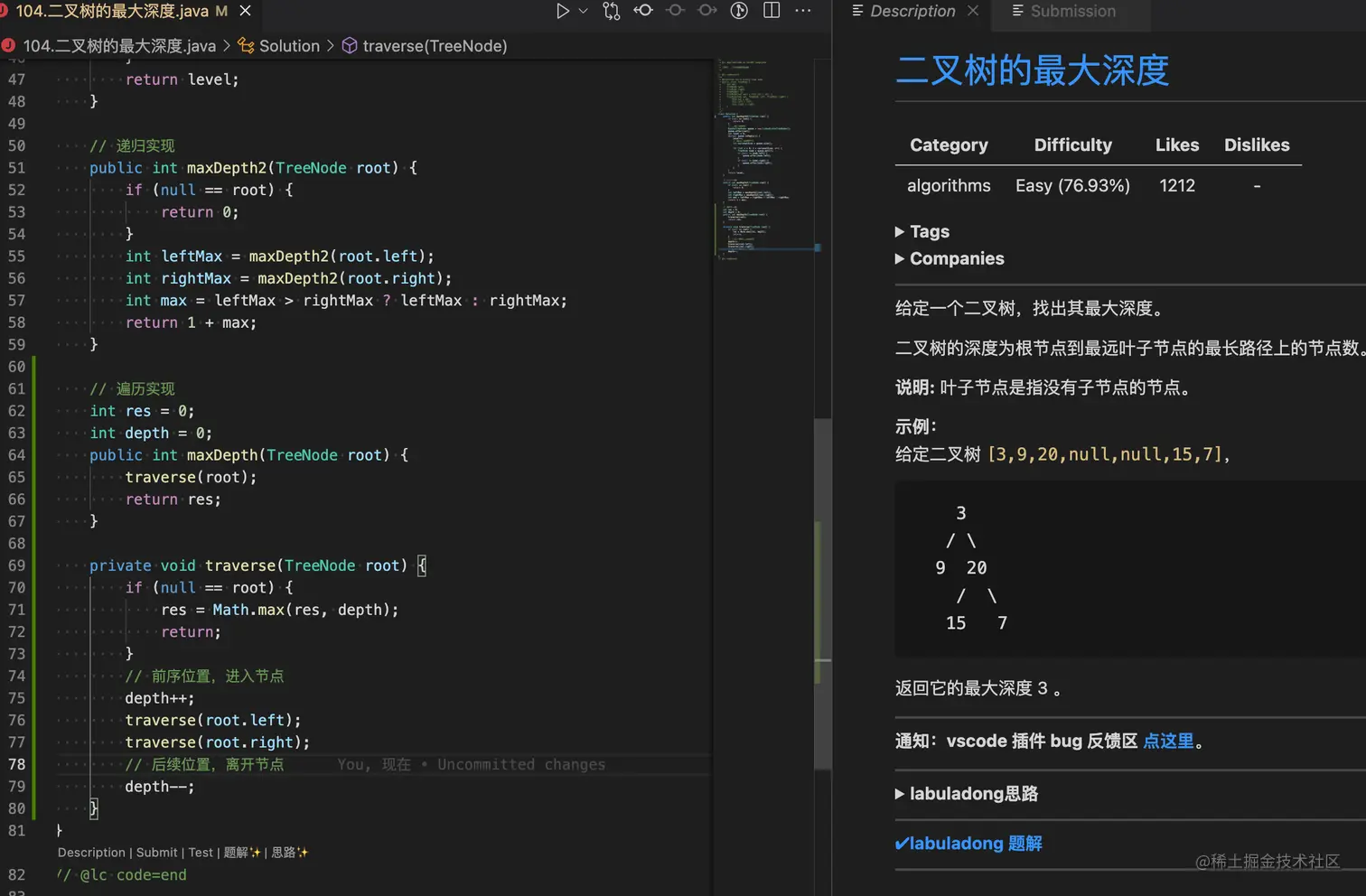Click the 'return 1 + max;' statement
This screenshot has height=896, width=1366.
pos(191,322)
